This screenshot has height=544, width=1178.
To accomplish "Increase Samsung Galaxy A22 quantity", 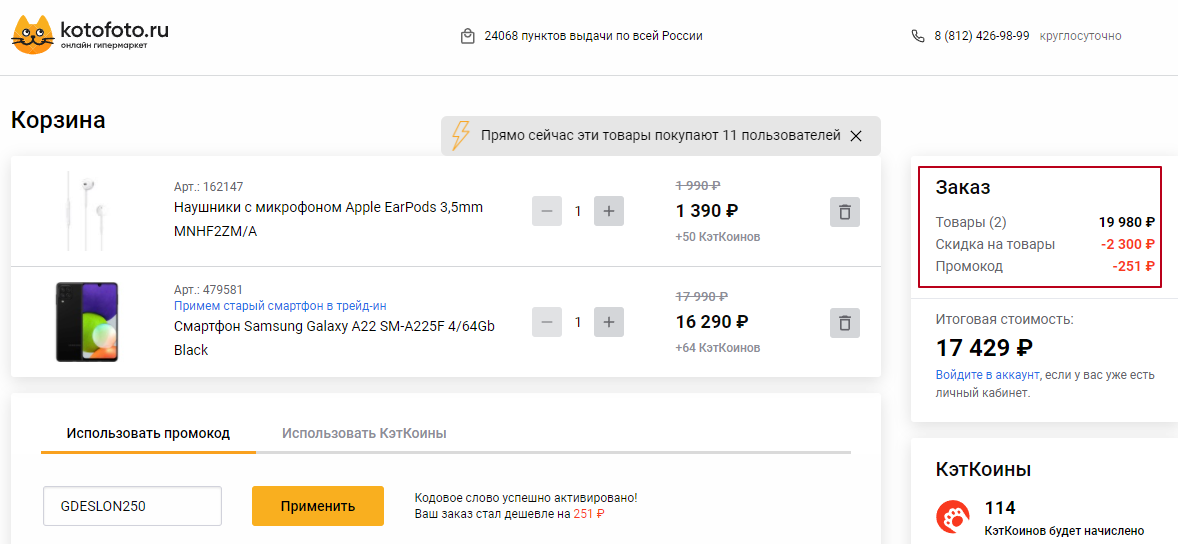I will 609,323.
